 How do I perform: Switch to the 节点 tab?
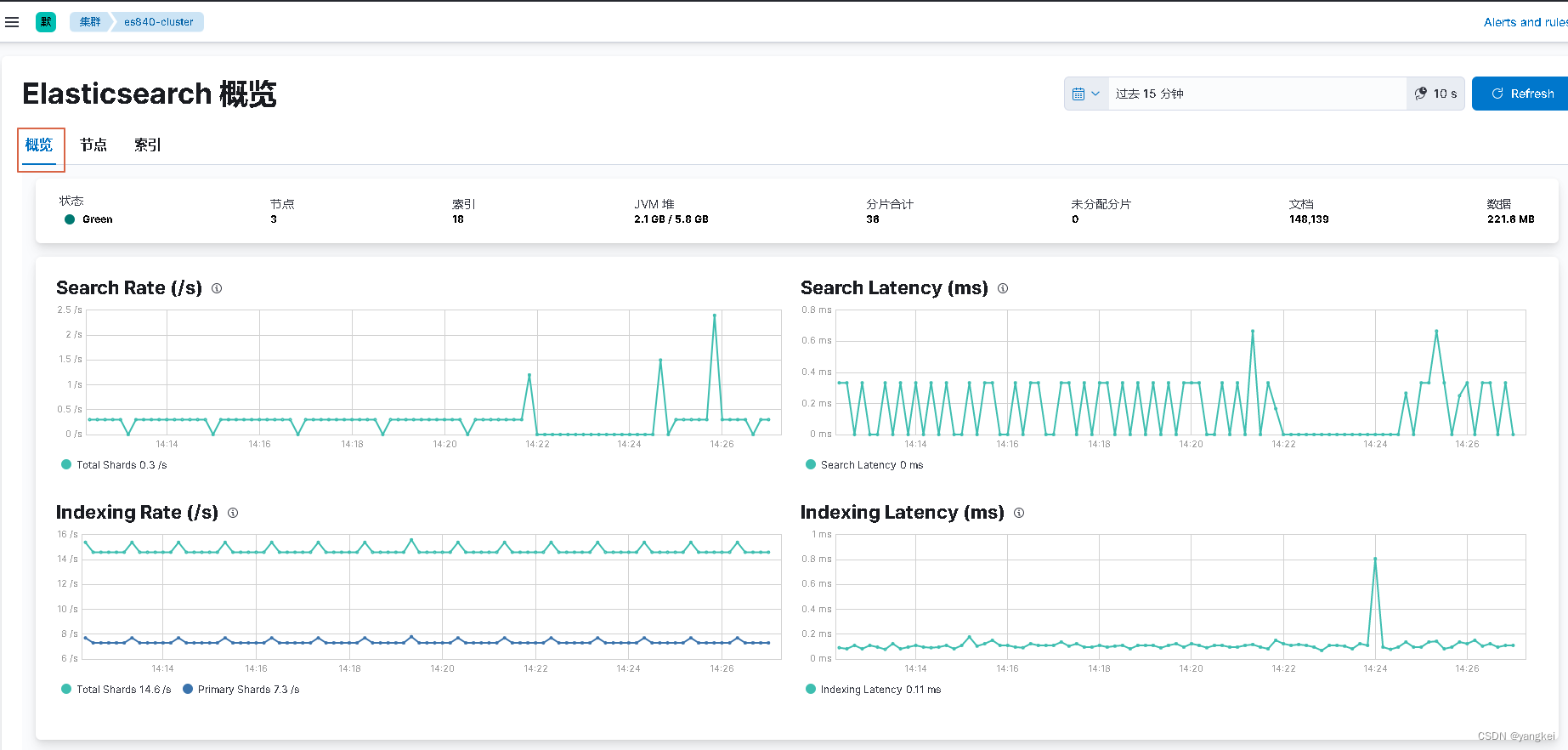pos(93,145)
